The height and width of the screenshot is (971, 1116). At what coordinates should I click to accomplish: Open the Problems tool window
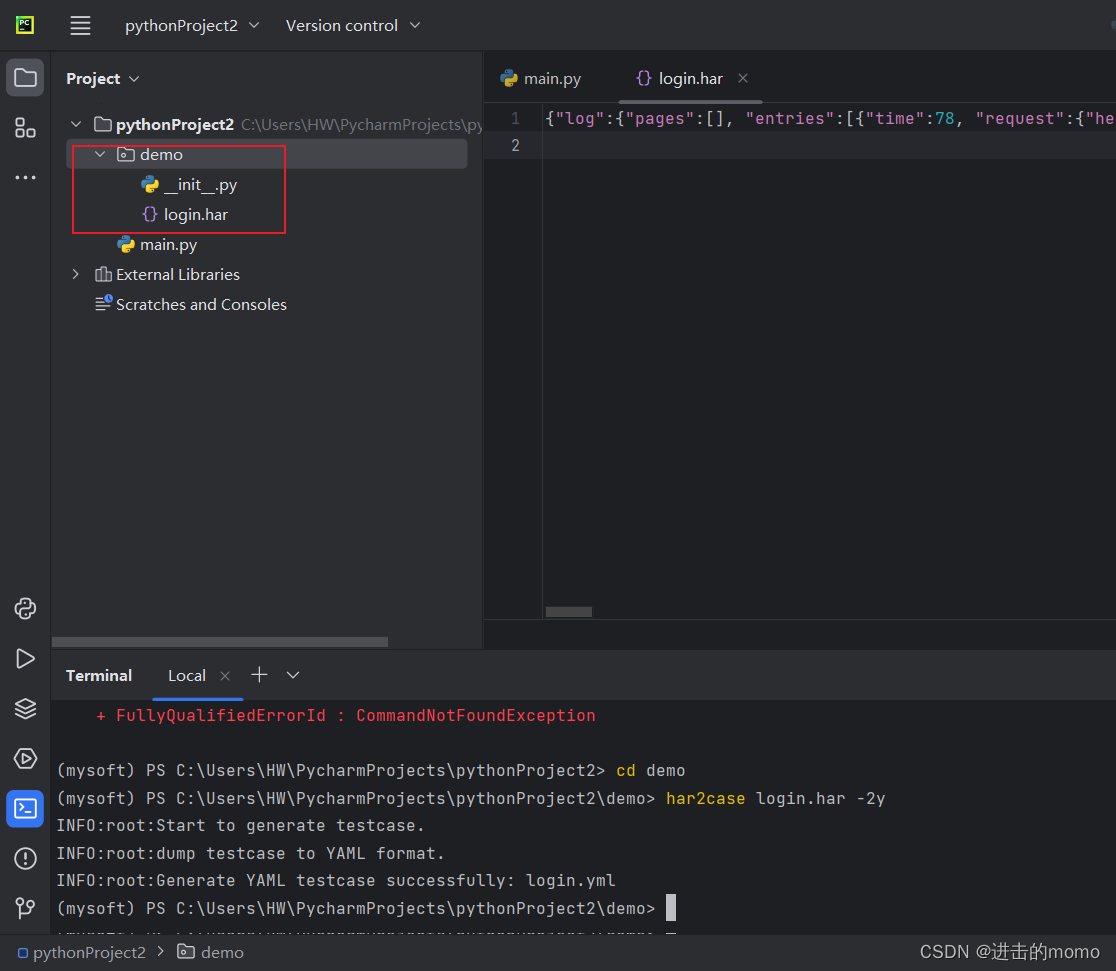tap(25, 858)
